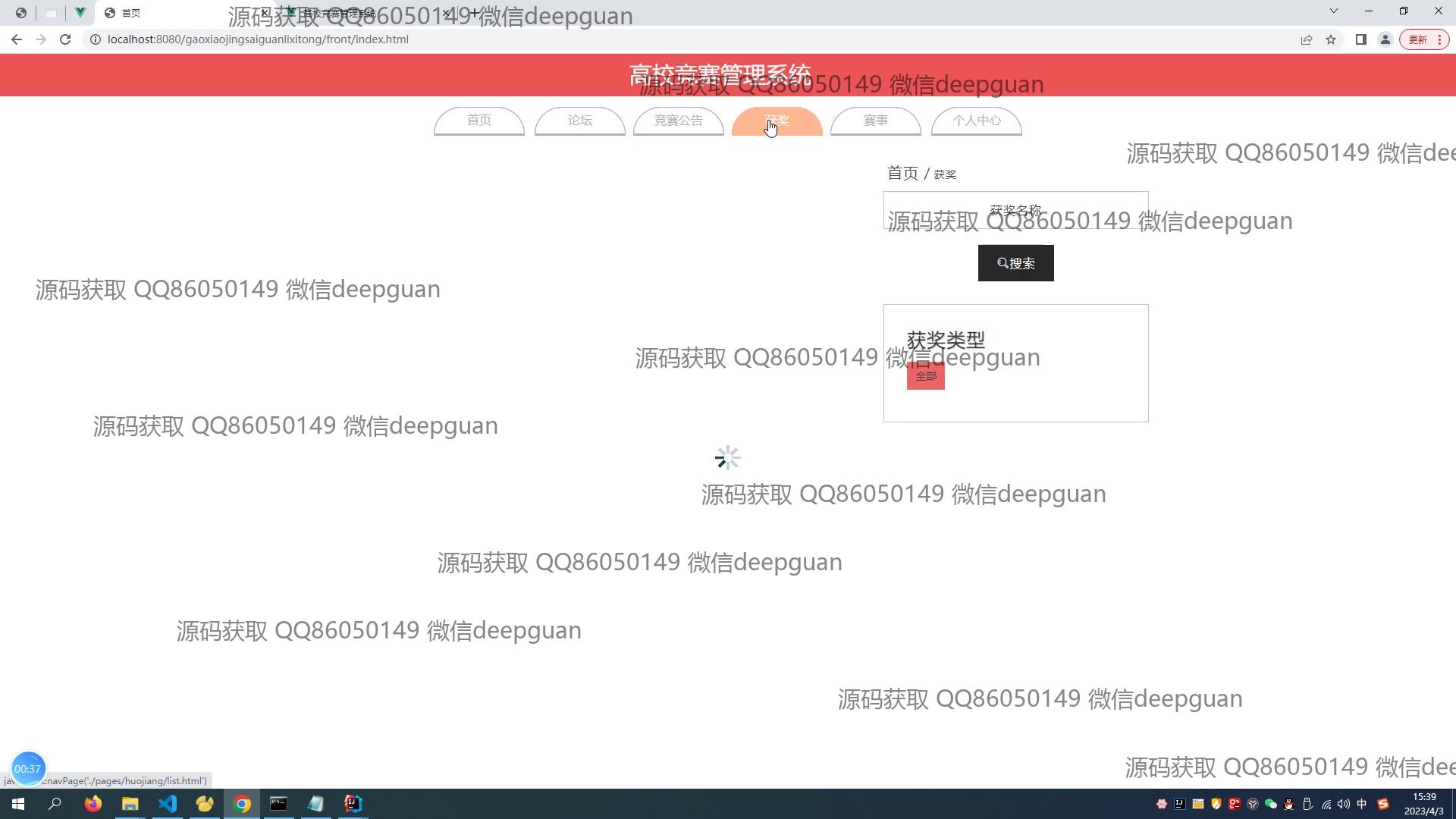Open the terminal window from taskbar

click(x=279, y=804)
